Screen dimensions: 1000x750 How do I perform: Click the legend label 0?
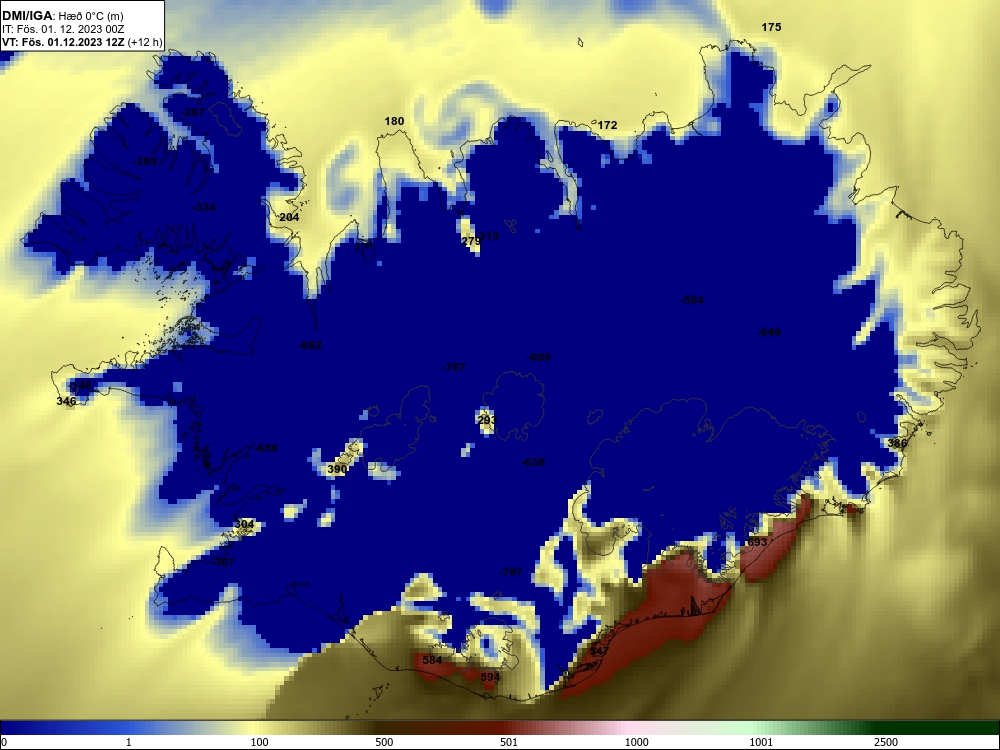click(4, 742)
